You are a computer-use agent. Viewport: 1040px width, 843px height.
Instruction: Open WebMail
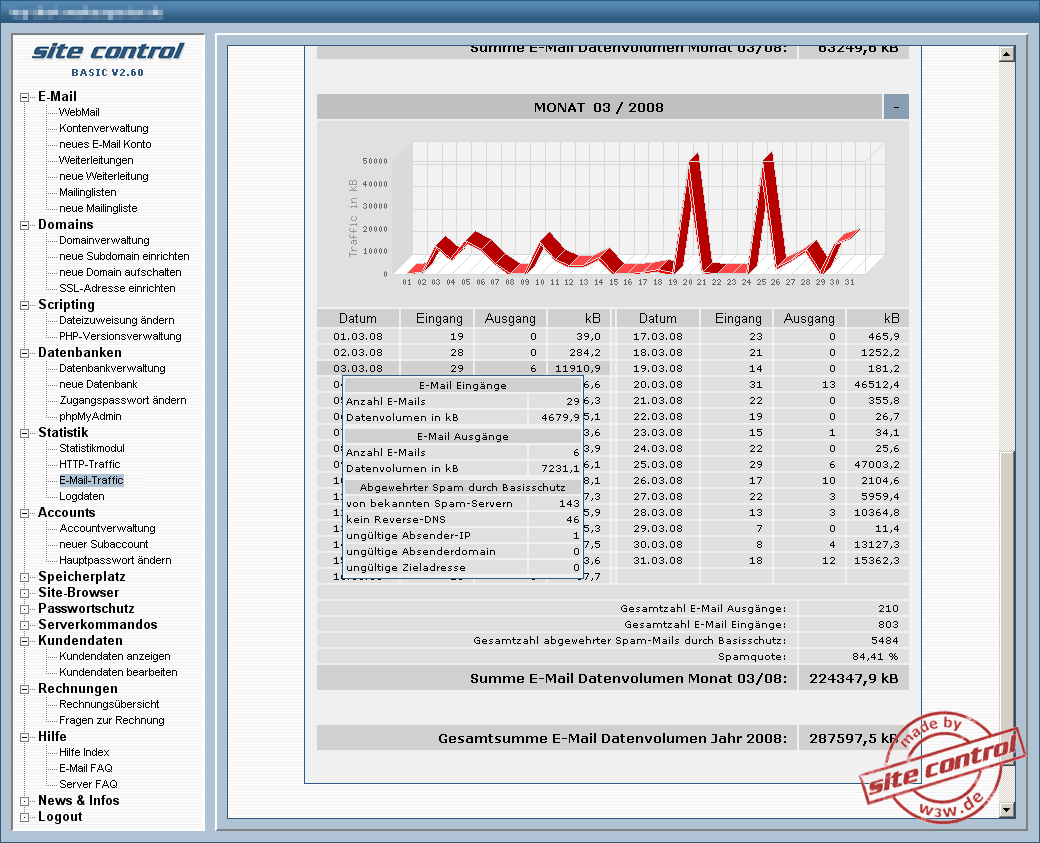[x=79, y=112]
